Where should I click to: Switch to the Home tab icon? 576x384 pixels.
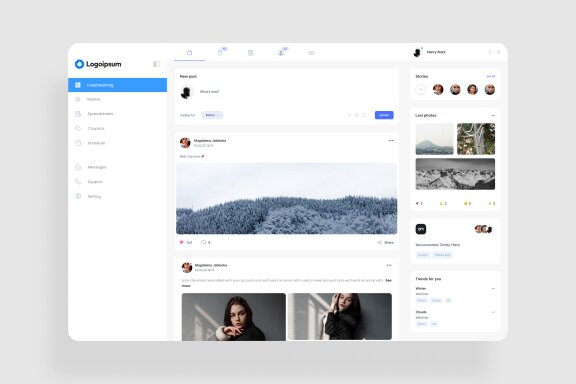point(190,53)
